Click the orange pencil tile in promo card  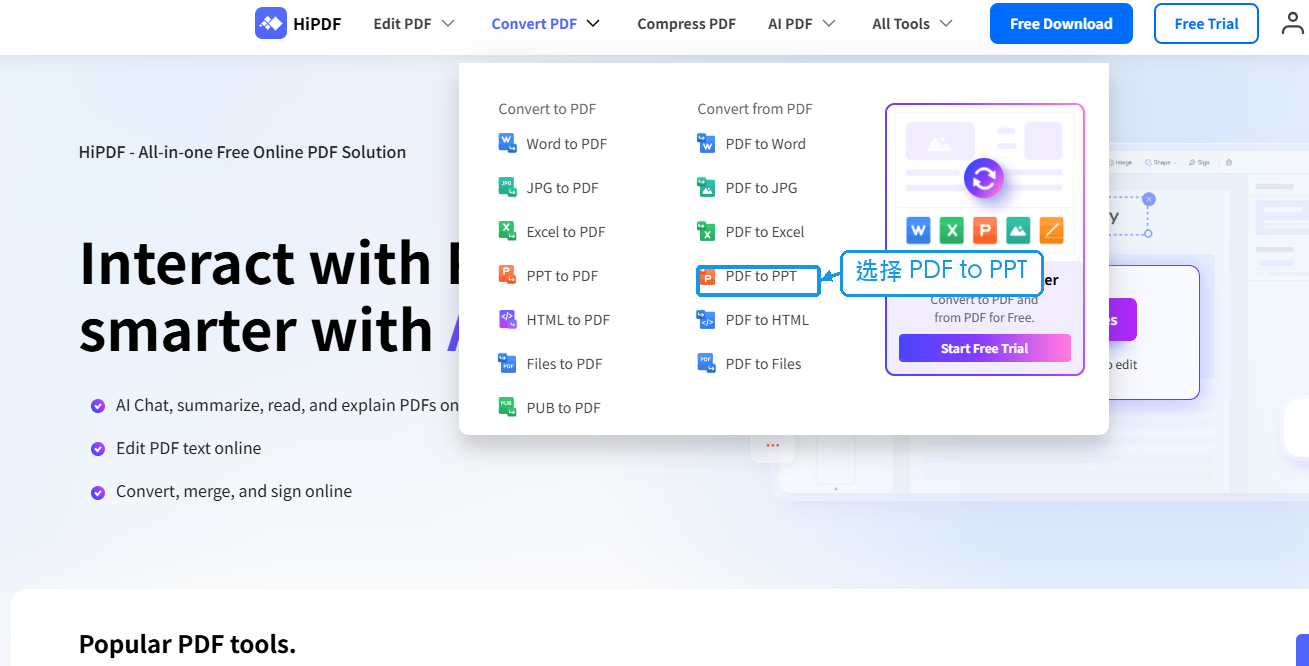tap(1052, 231)
